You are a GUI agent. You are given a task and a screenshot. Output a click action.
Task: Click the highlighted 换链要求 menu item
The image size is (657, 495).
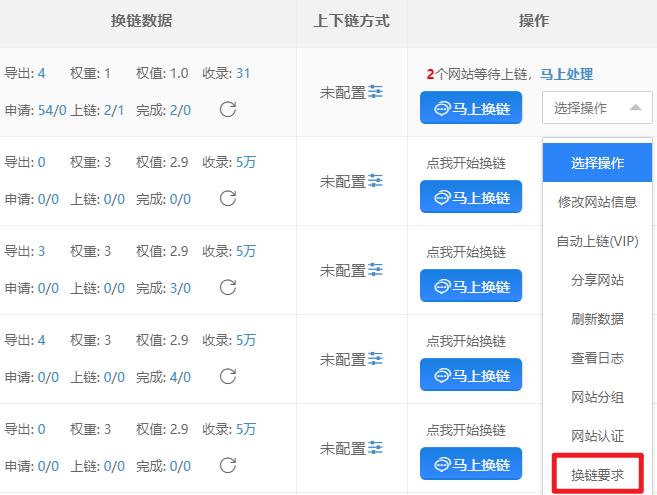[x=597, y=475]
